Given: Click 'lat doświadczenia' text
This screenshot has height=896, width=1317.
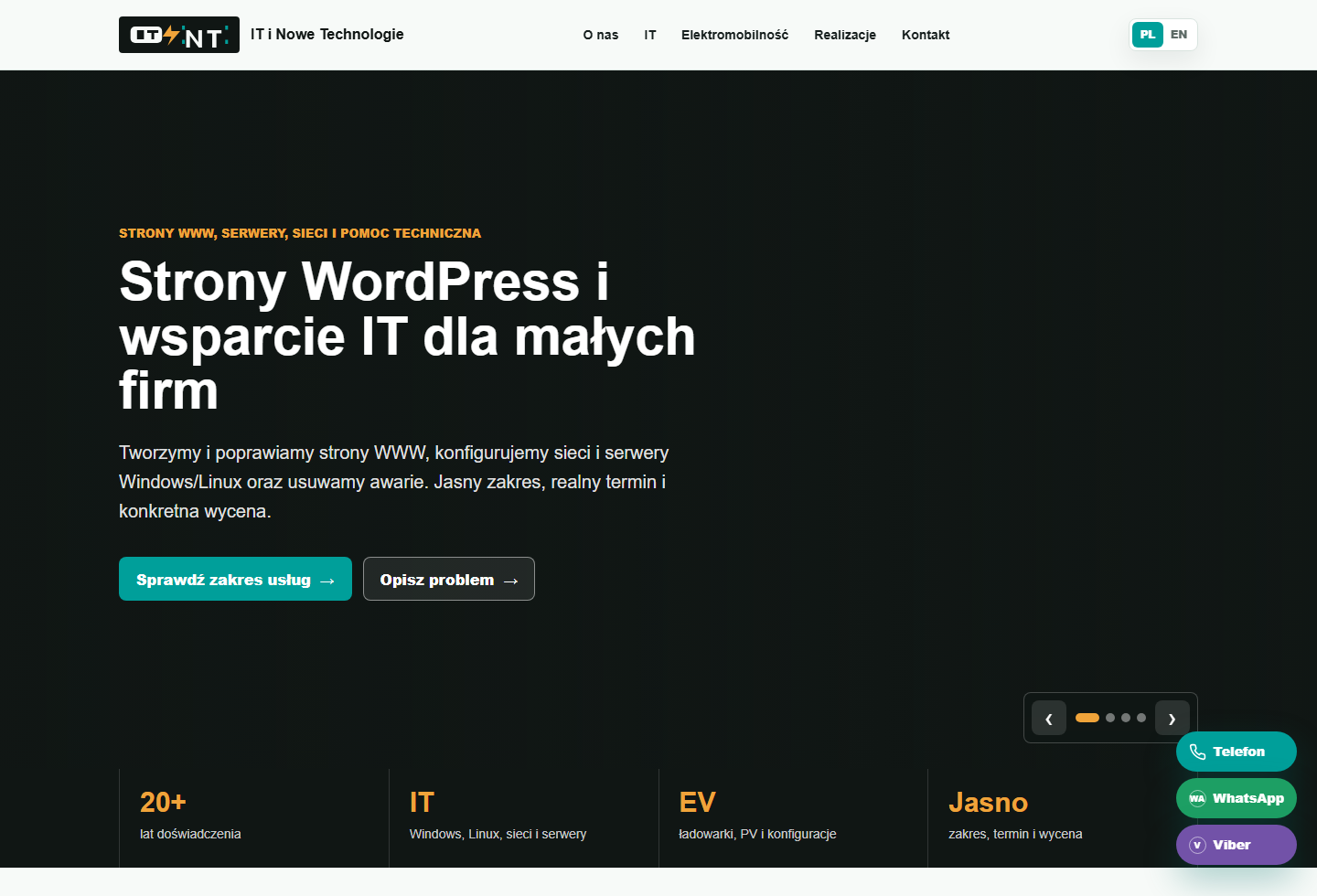Looking at the screenshot, I should (190, 834).
